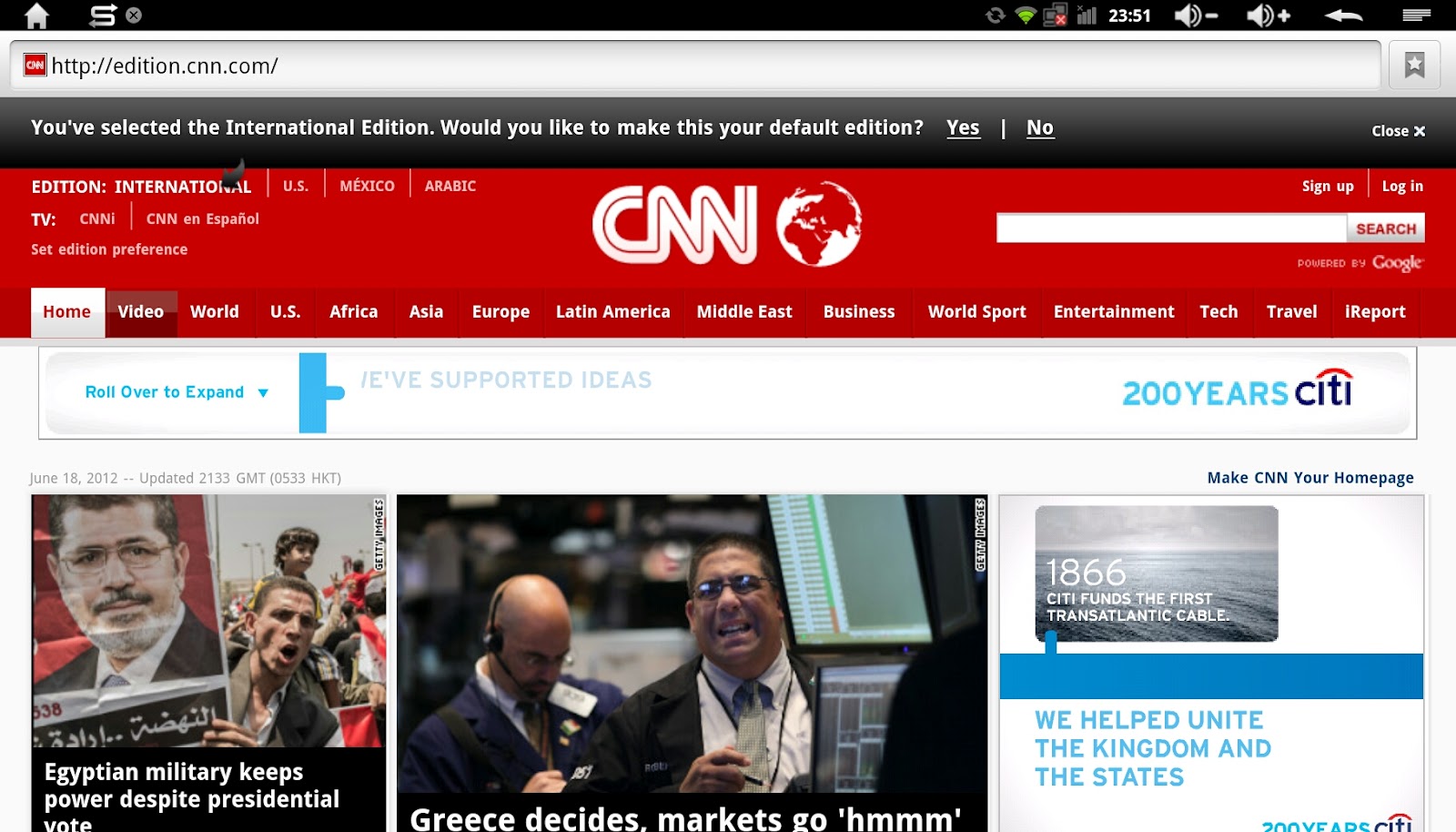
Task: Open the CNNi TV link
Action: point(97,218)
